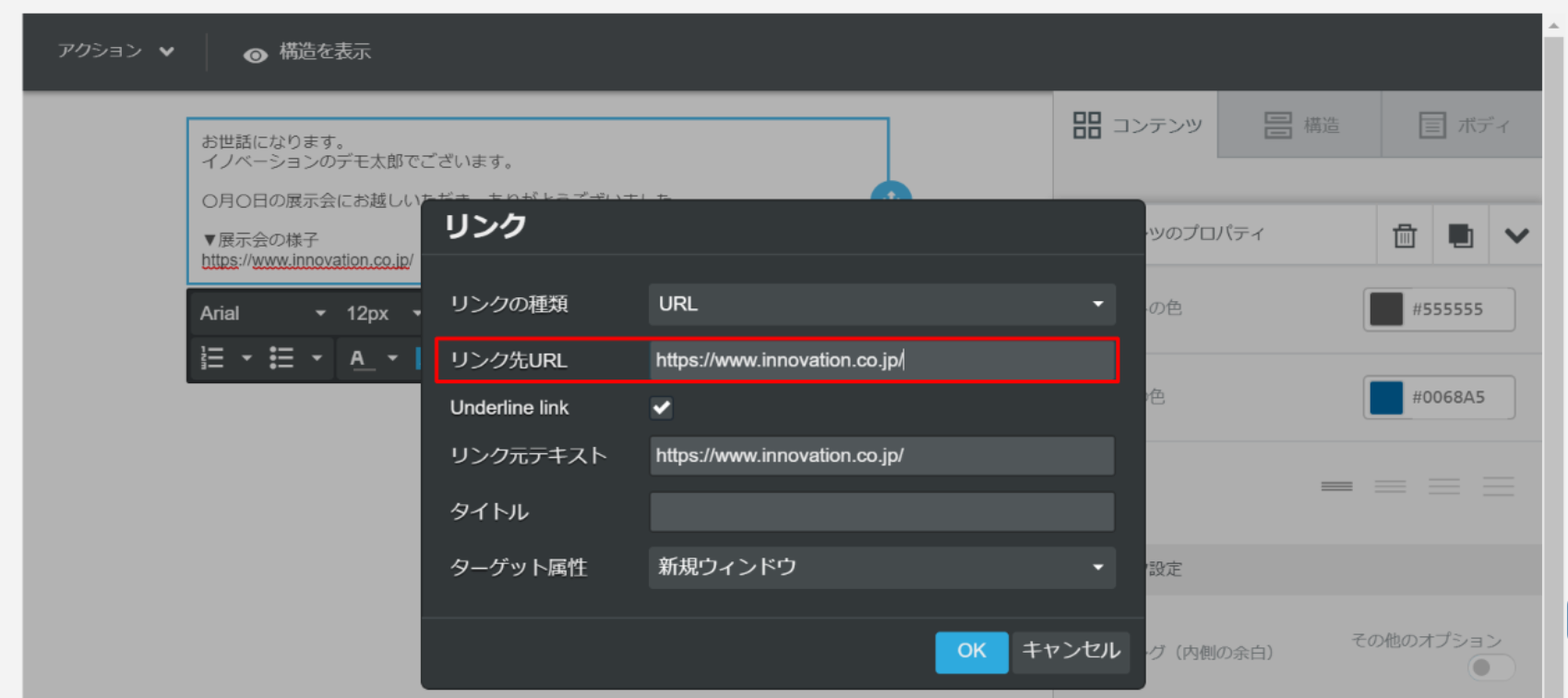
Task: Click the blue move handle on text block
Action: coord(891,194)
